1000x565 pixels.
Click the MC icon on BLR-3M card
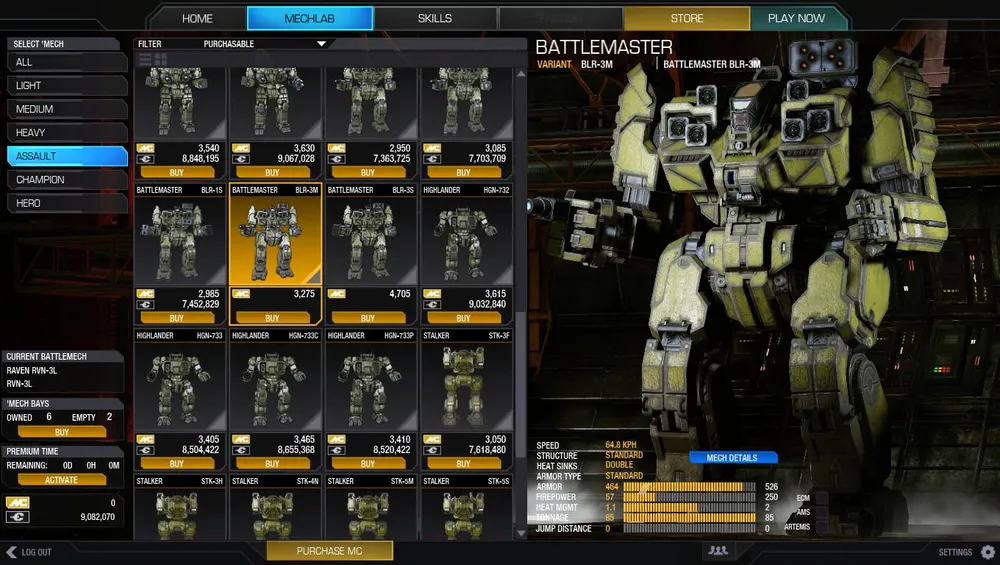pos(241,294)
